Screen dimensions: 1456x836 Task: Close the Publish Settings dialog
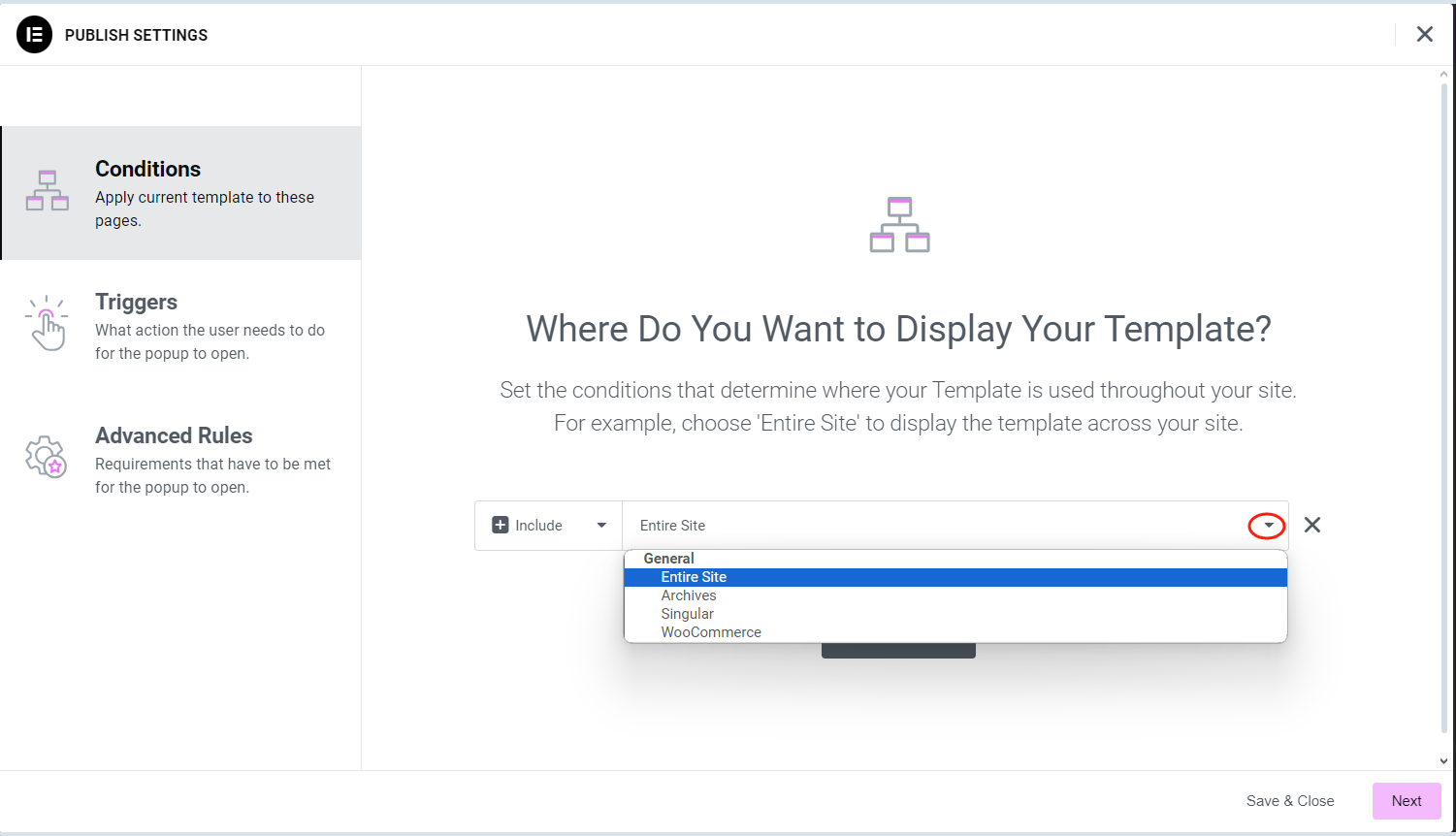pyautogui.click(x=1424, y=35)
